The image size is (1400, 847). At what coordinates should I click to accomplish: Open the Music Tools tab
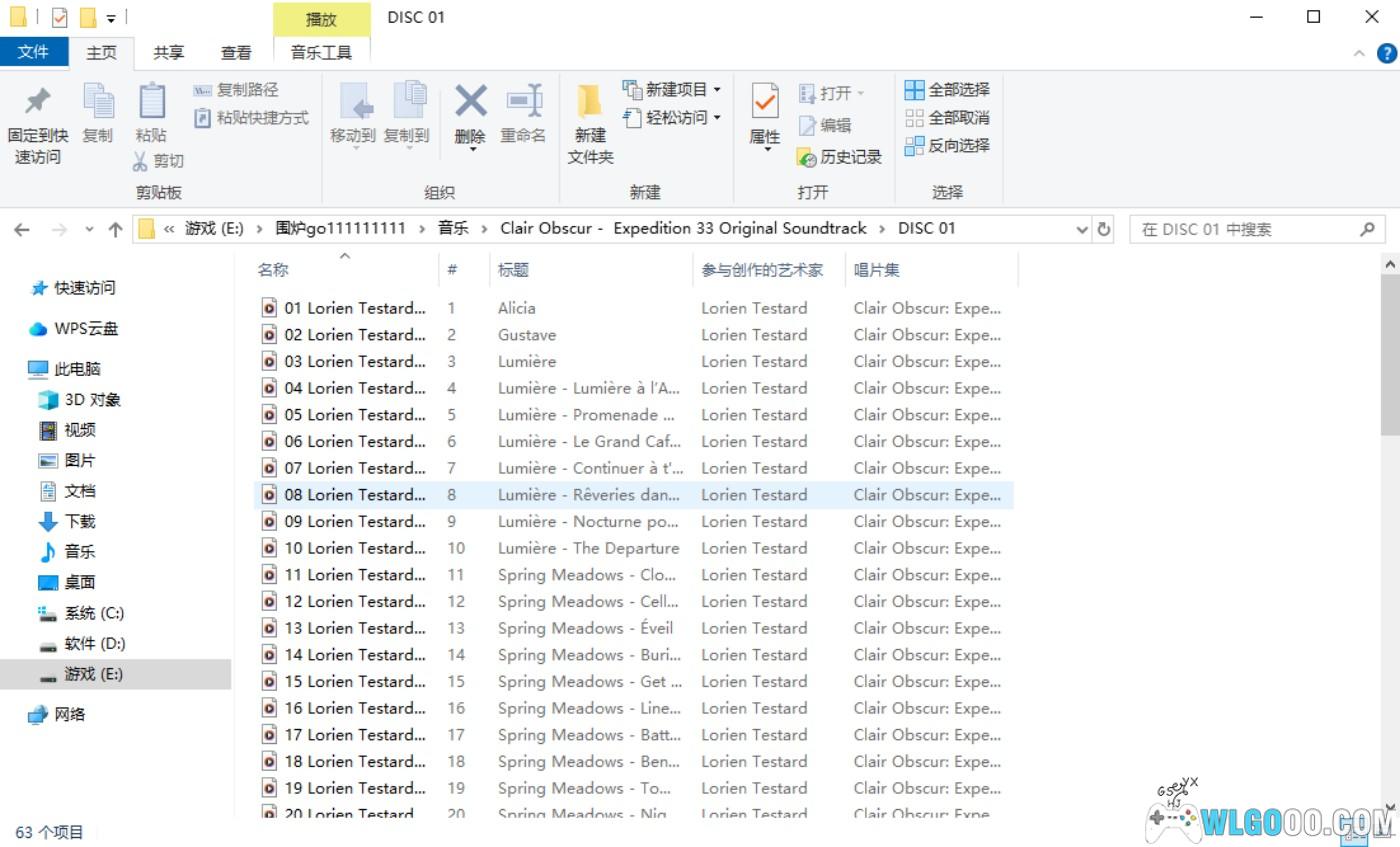pyautogui.click(x=321, y=53)
